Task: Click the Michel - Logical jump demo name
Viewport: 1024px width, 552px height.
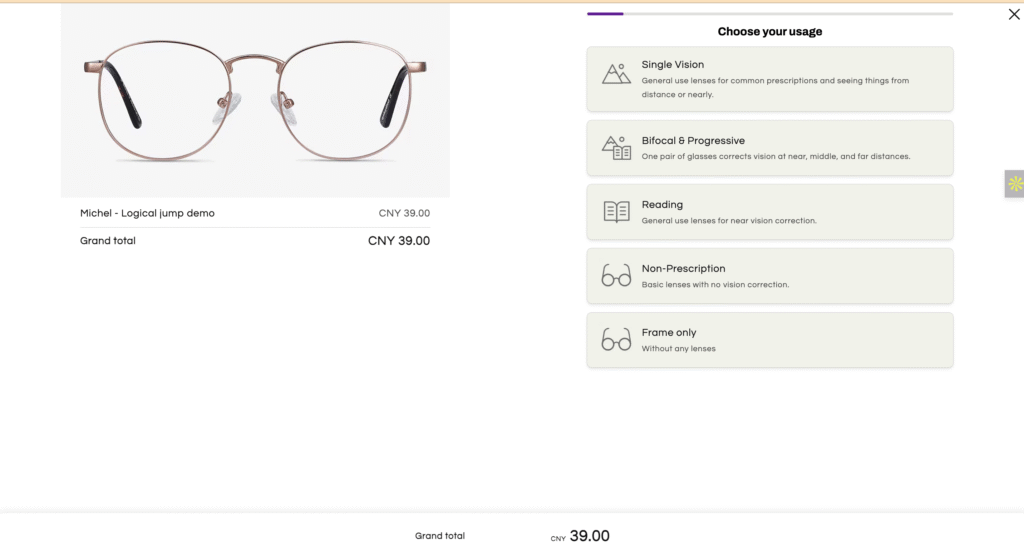Action: click(x=147, y=213)
